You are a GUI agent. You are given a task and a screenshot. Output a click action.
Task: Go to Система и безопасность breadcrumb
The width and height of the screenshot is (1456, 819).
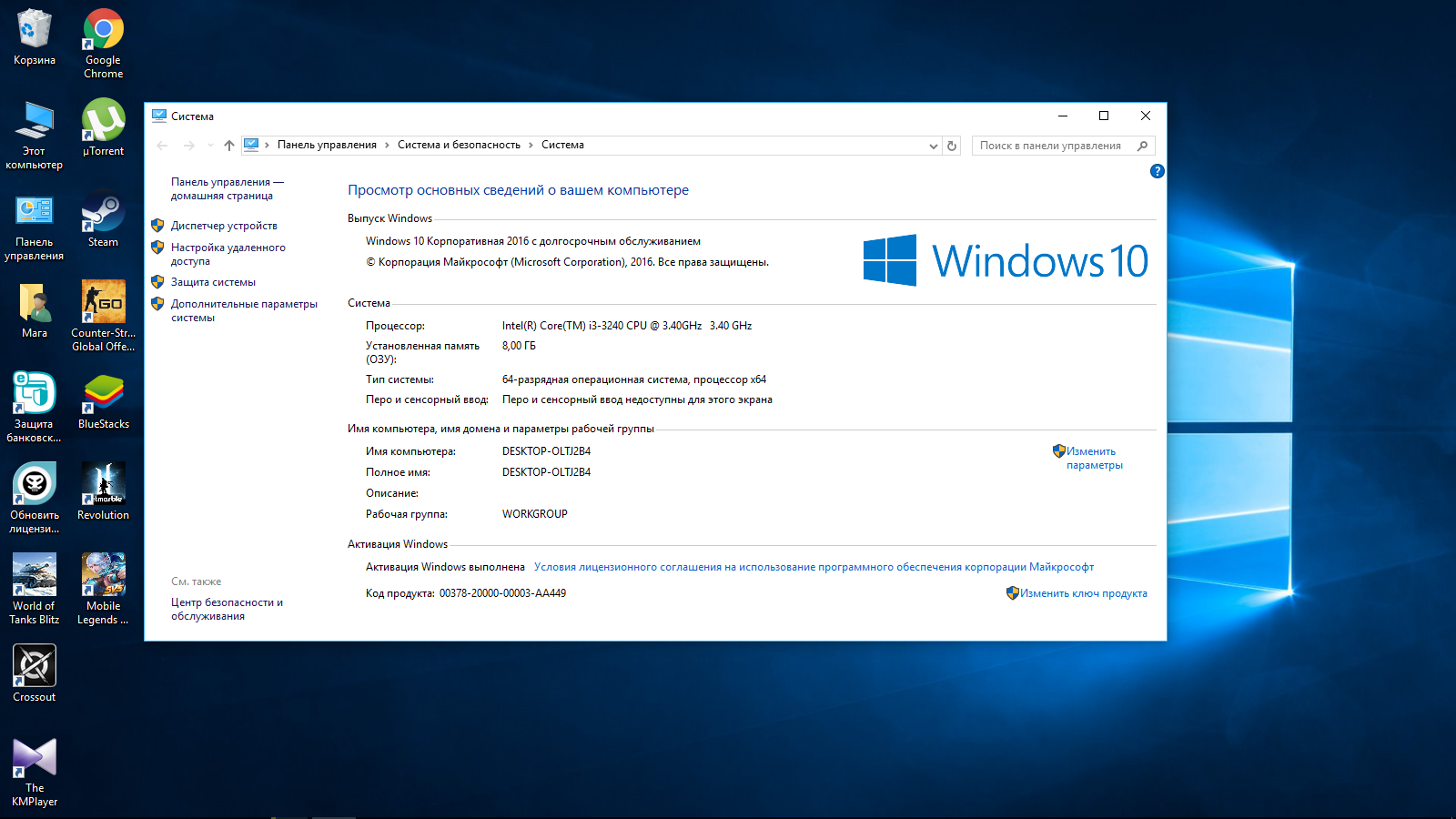point(459,145)
